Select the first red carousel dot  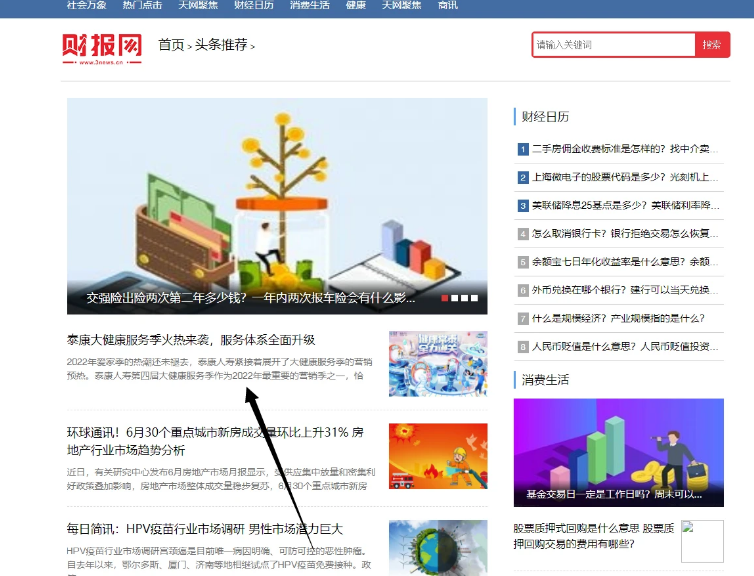(x=445, y=298)
